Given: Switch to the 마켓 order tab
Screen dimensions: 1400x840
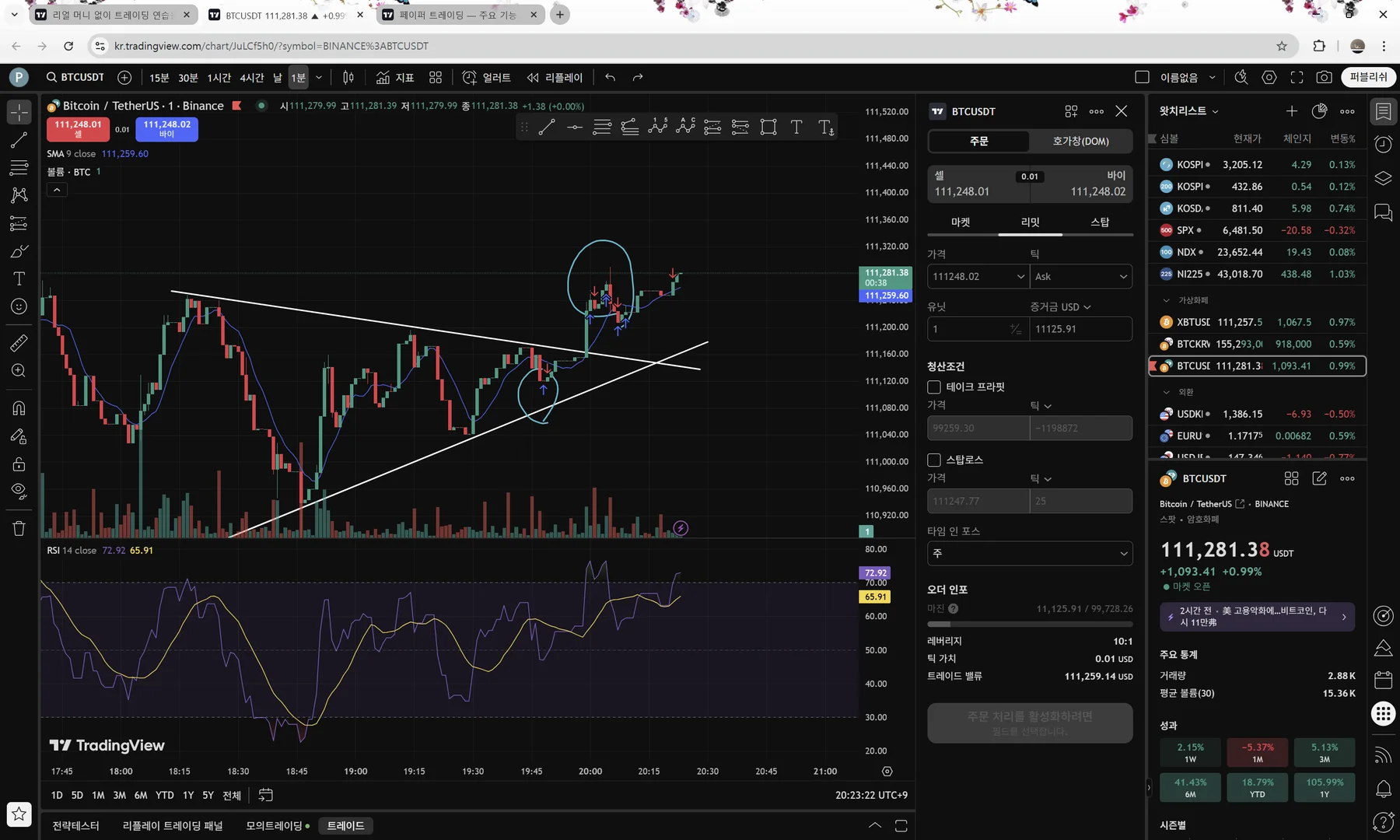Looking at the screenshot, I should tap(961, 222).
